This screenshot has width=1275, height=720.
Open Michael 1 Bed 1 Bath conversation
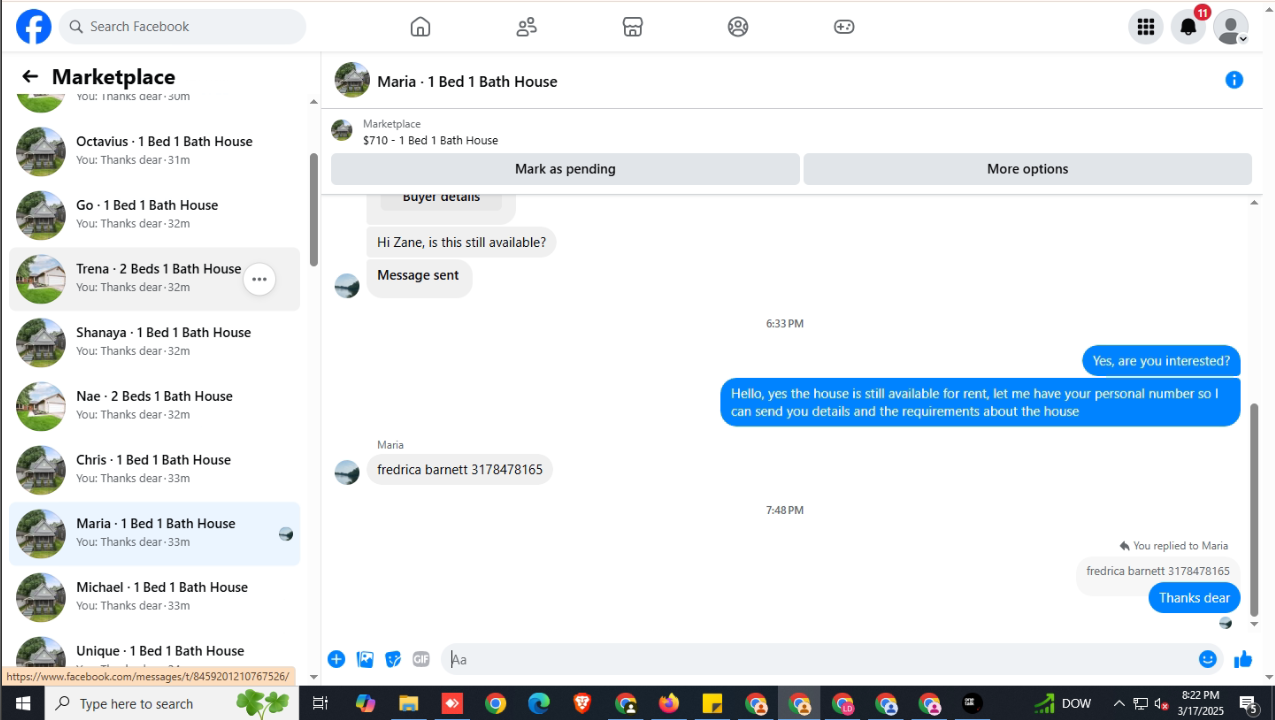click(x=155, y=597)
